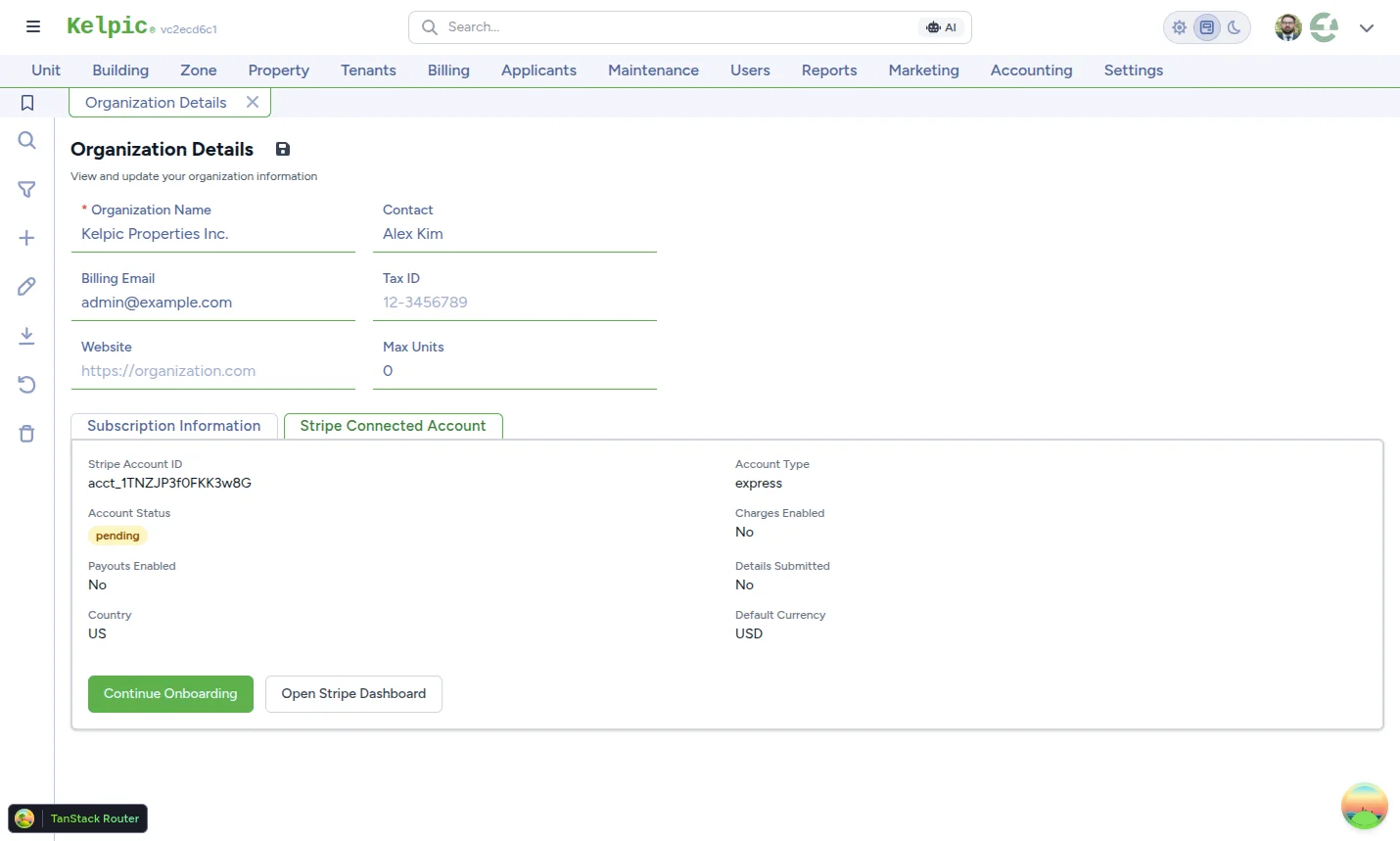Click the sidebar download icon
The width and height of the screenshot is (1400, 841).
tap(27, 336)
